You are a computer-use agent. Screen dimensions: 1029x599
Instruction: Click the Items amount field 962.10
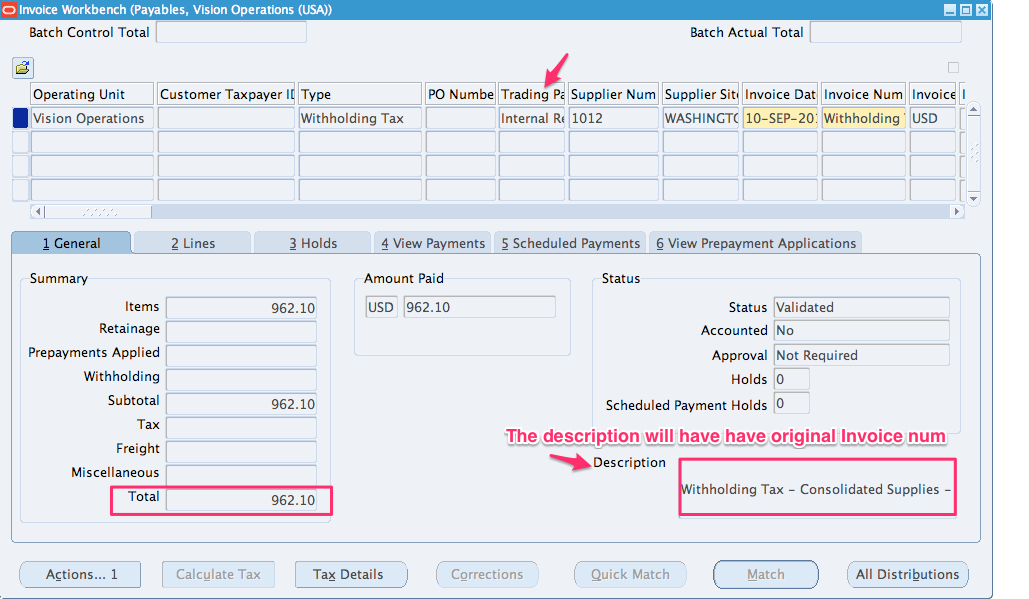[242, 308]
